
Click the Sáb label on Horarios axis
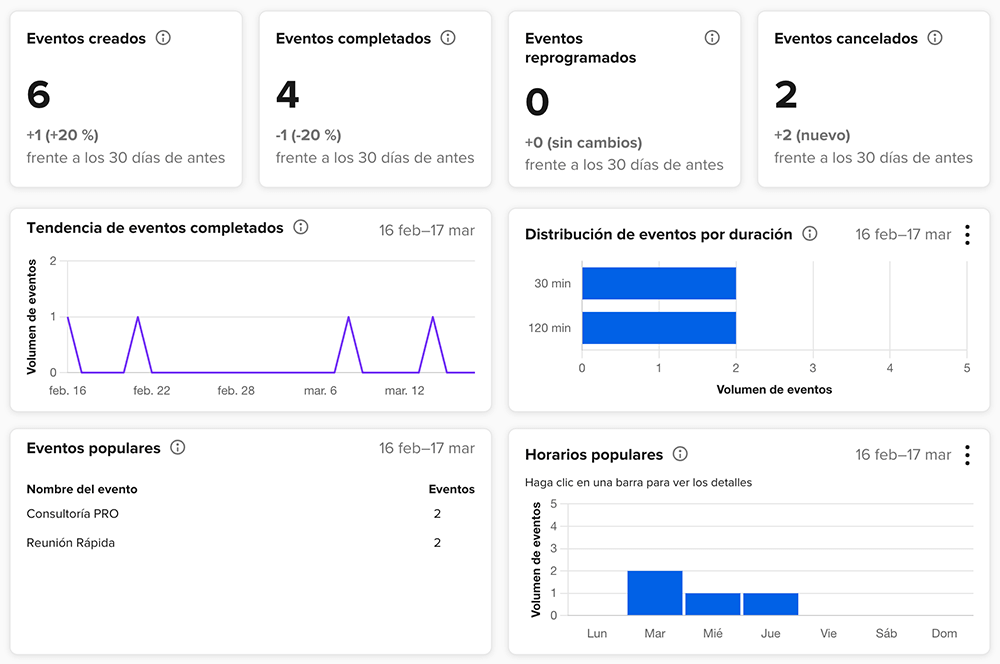pyautogui.click(x=886, y=633)
